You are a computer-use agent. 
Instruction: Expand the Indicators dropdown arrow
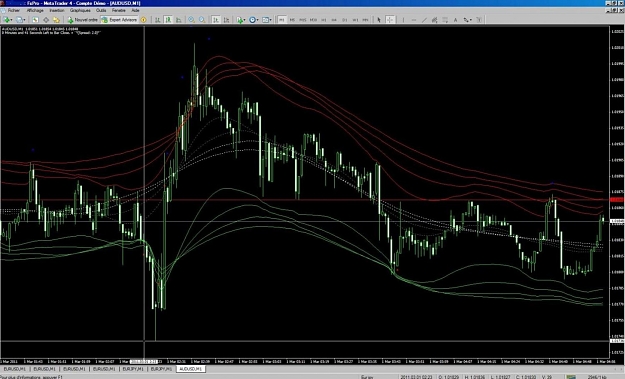244,20
